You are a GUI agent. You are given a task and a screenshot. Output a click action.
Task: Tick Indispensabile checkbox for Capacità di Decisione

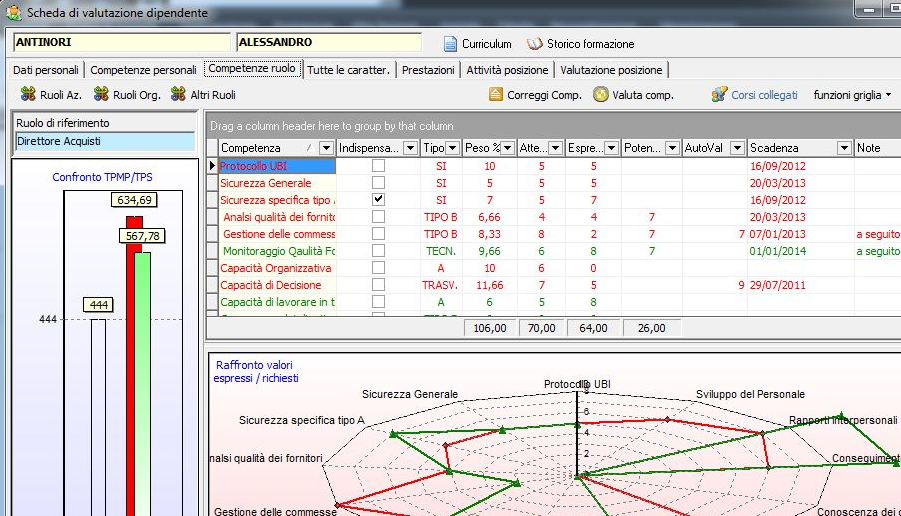click(378, 284)
